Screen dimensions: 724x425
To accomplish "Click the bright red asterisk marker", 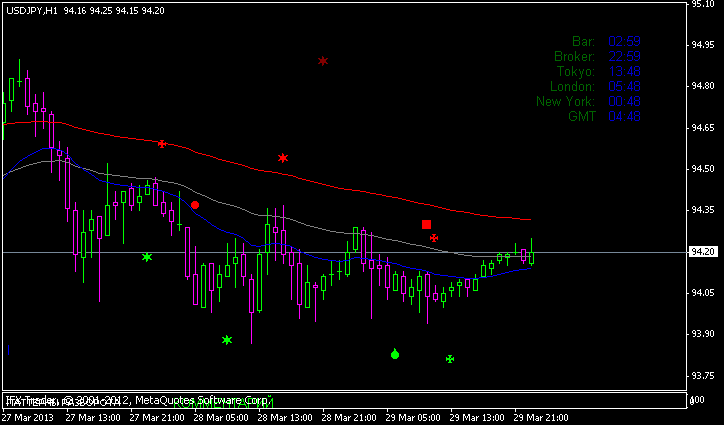I will (x=283, y=158).
